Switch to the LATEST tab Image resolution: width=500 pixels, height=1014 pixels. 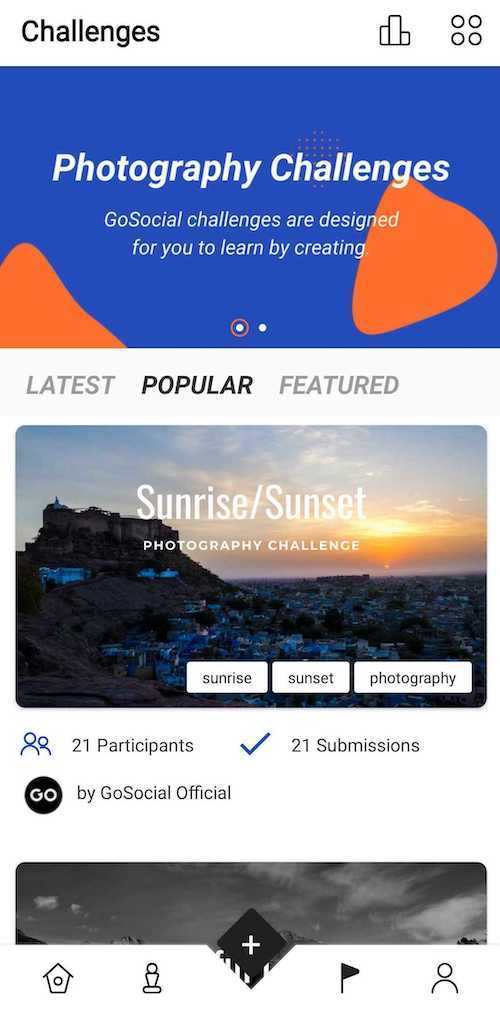[71, 385]
